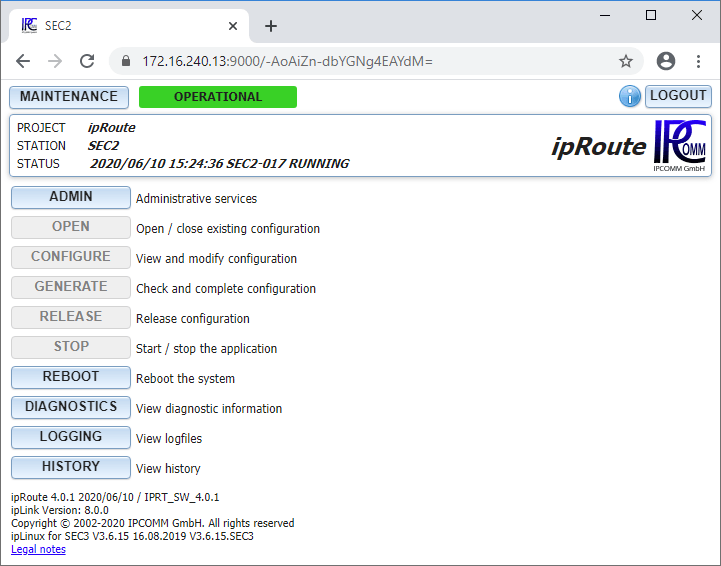View logfiles via LOGGING button

click(71, 437)
